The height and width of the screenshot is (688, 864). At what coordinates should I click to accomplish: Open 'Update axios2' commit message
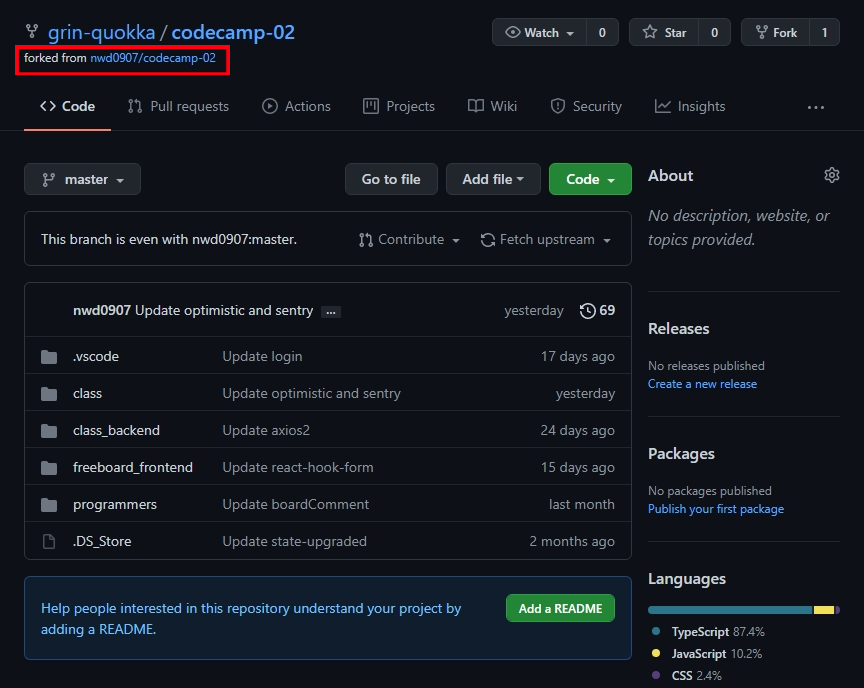pyautogui.click(x=266, y=430)
